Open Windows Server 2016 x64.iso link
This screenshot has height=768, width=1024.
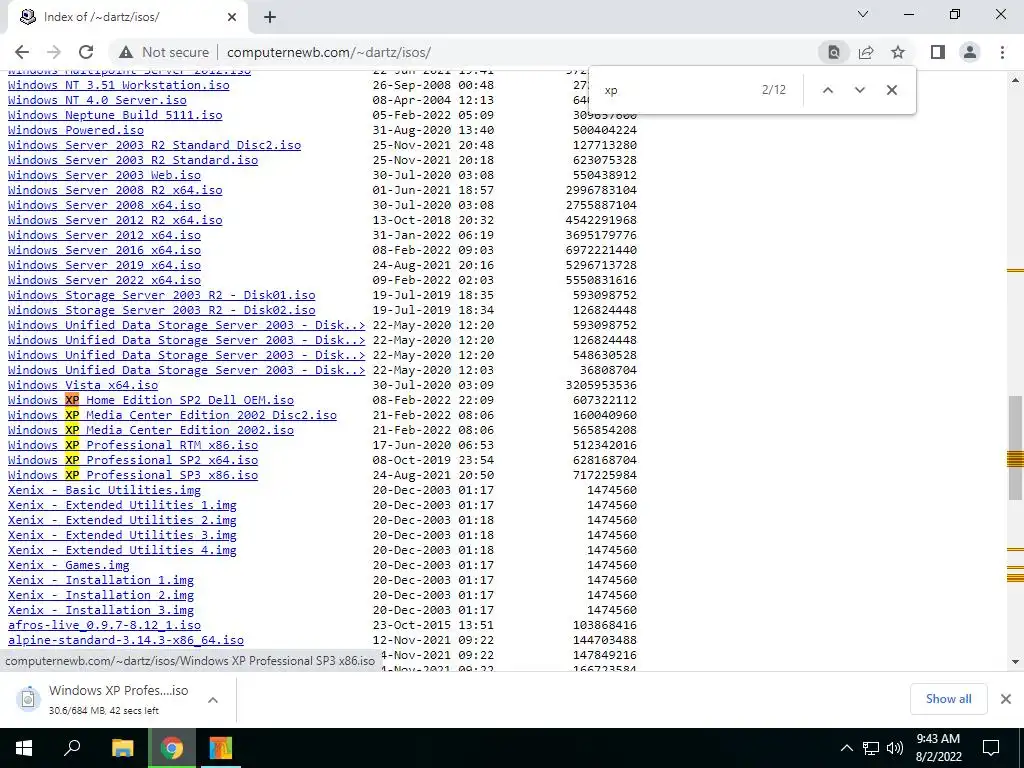pyautogui.click(x=104, y=249)
